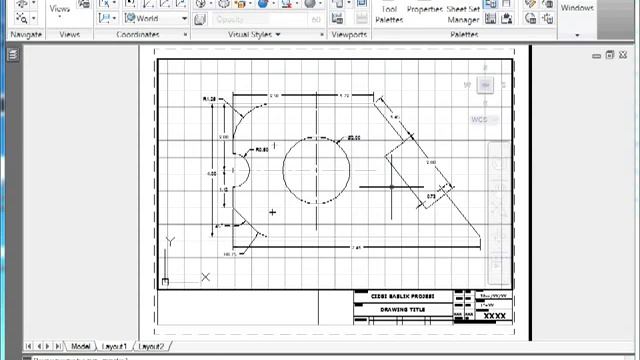Switch to the Model tab
The width and height of the screenshot is (640, 360).
pyautogui.click(x=80, y=346)
